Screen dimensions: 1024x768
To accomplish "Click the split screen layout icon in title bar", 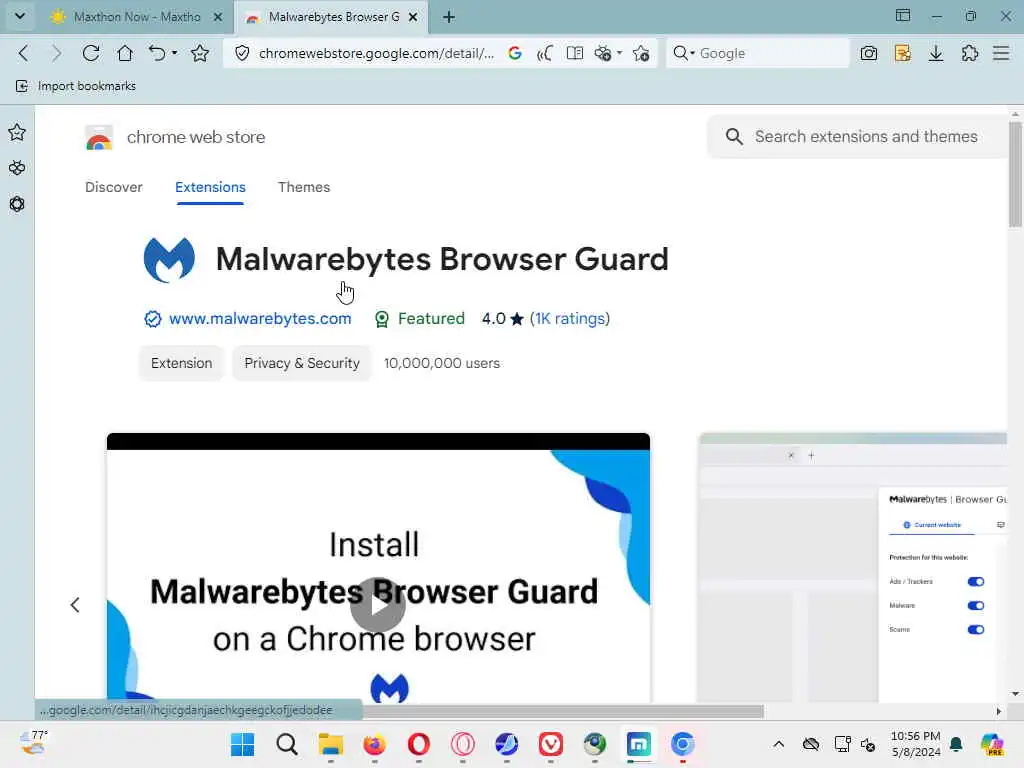I will click(903, 16).
